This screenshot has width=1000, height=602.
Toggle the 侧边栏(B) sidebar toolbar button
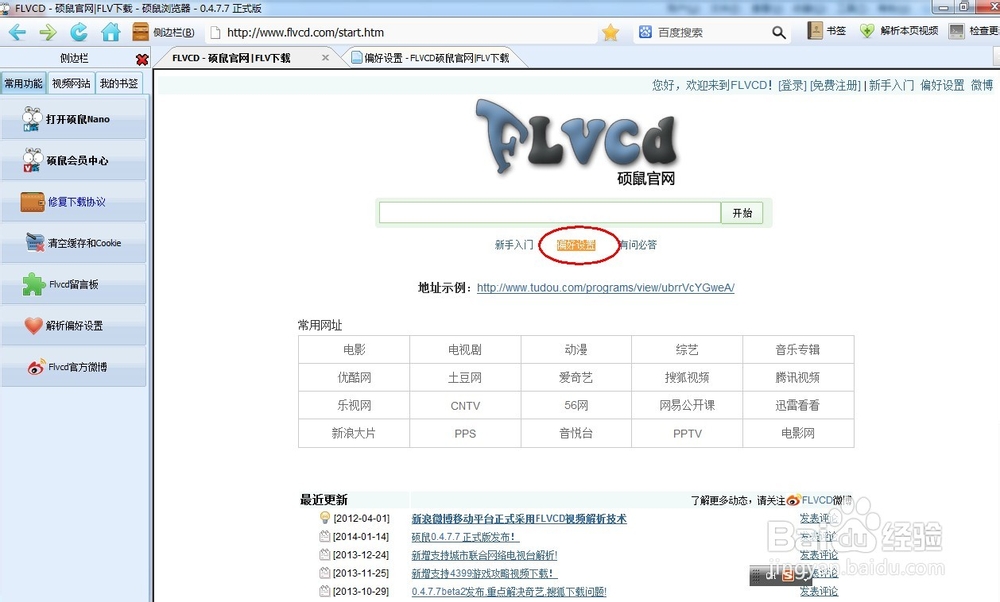pos(163,32)
